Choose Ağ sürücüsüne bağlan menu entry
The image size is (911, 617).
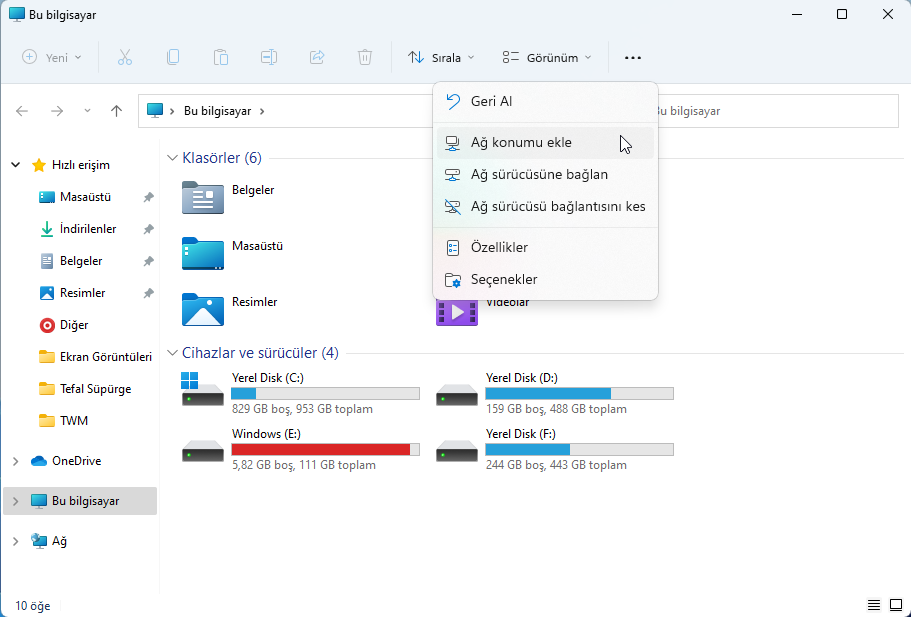pos(540,174)
